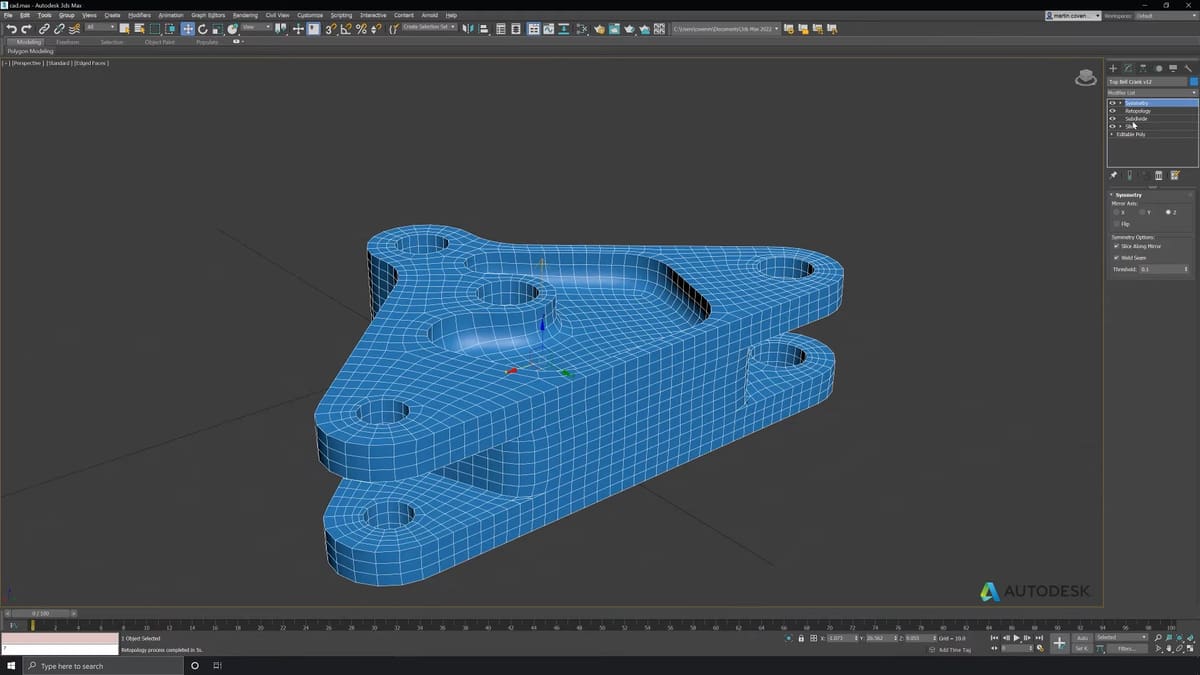Screen dimensions: 1200x675
Task: Open the Utilities wrench tab
Action: pos(1189,68)
